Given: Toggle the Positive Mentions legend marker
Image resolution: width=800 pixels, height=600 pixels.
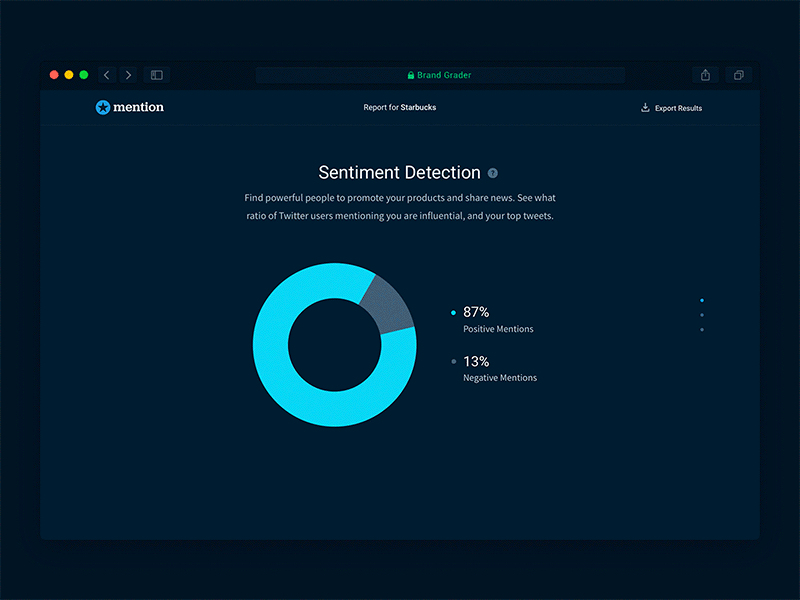Looking at the screenshot, I should tap(453, 312).
